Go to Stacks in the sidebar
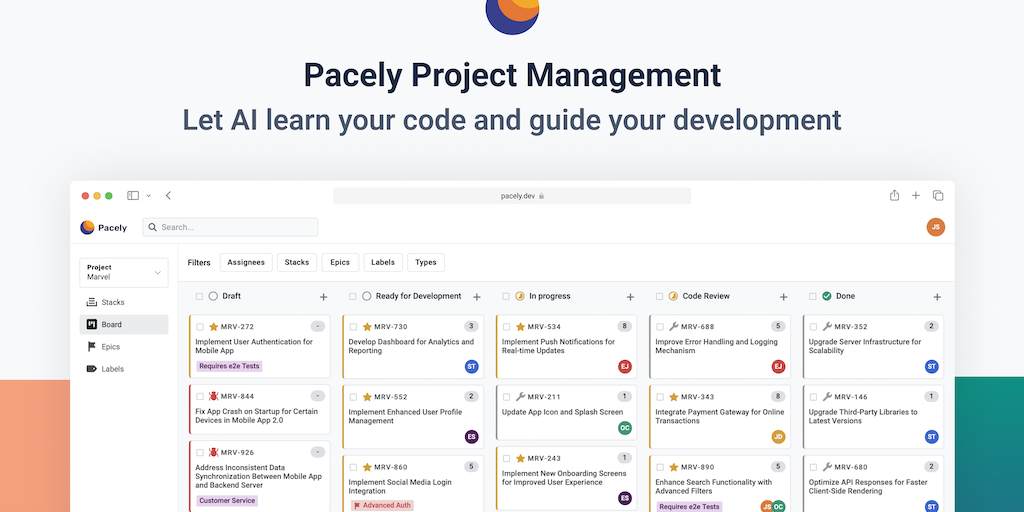1024x512 pixels. [x=113, y=302]
